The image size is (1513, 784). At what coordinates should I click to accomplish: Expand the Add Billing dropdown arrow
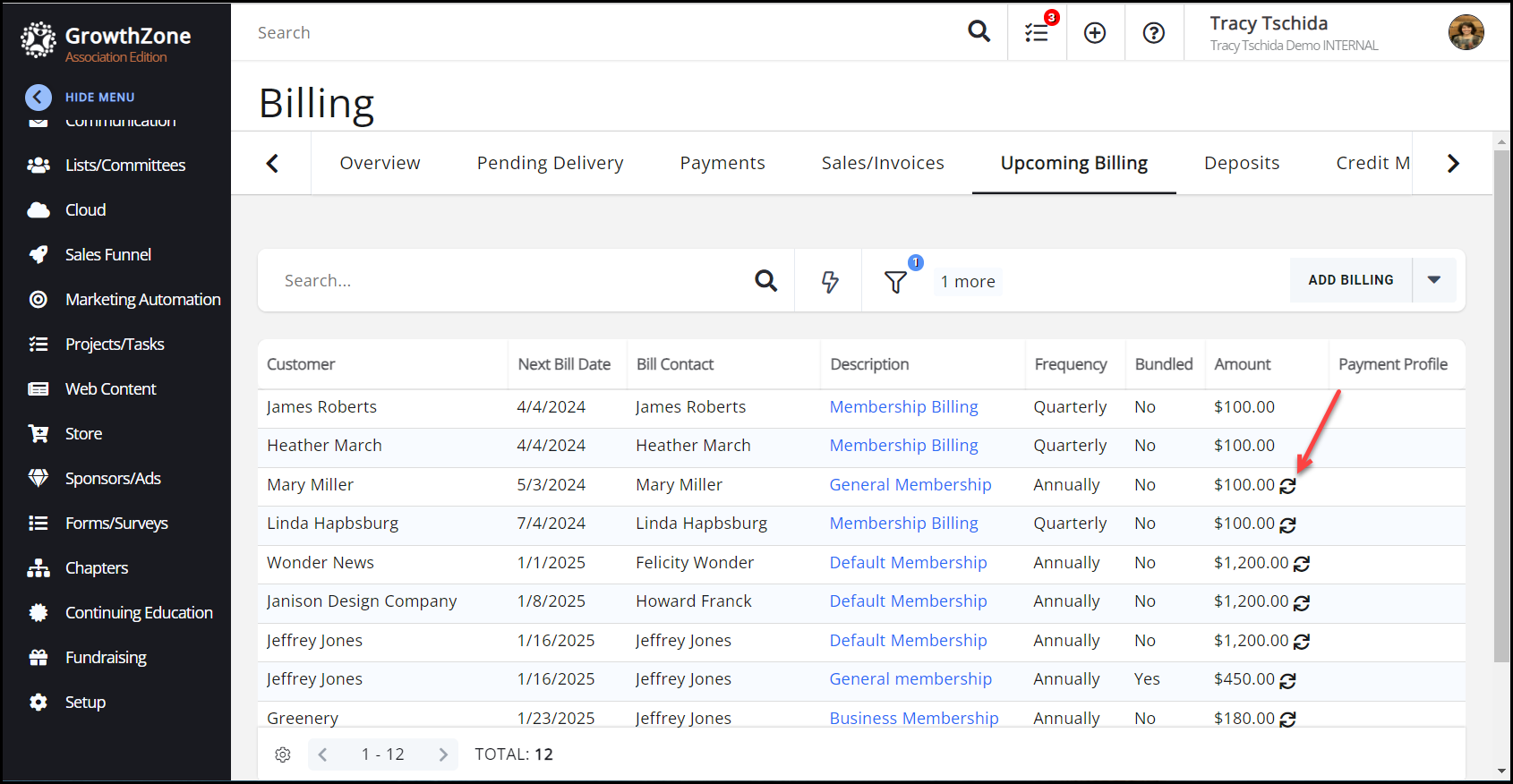pyautogui.click(x=1434, y=280)
